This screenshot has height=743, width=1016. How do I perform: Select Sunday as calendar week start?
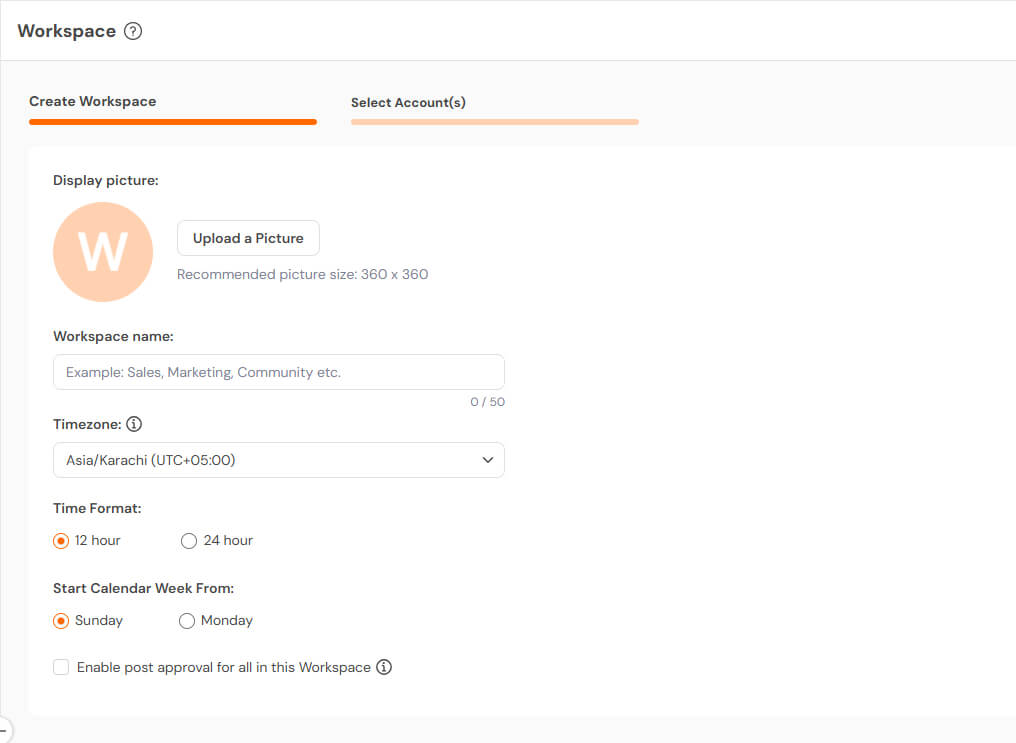click(x=62, y=621)
